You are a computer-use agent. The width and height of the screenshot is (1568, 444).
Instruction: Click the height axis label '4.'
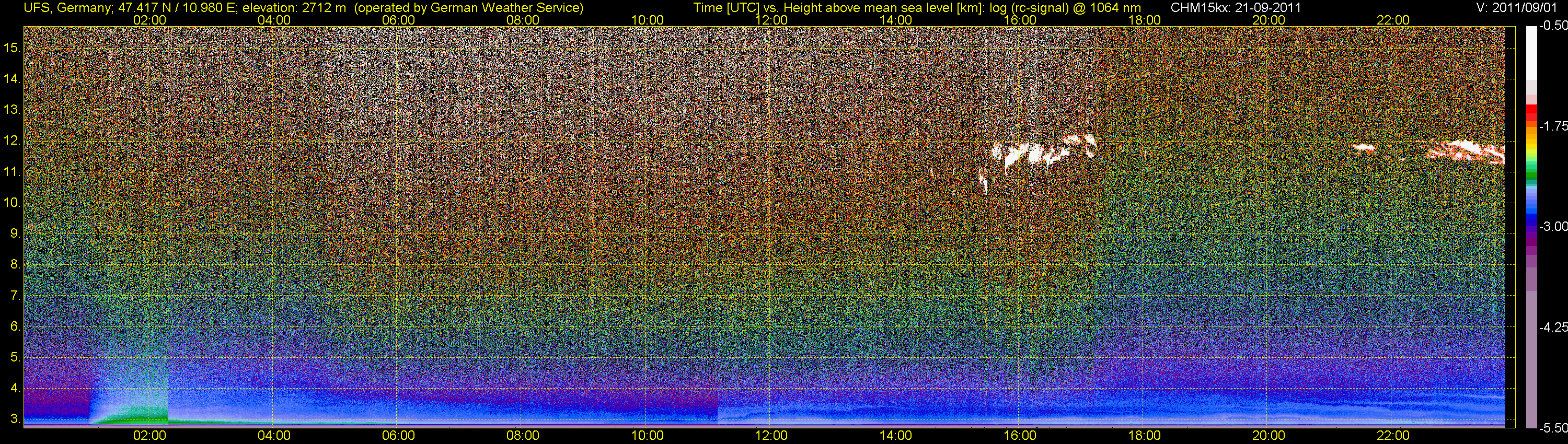pos(15,388)
